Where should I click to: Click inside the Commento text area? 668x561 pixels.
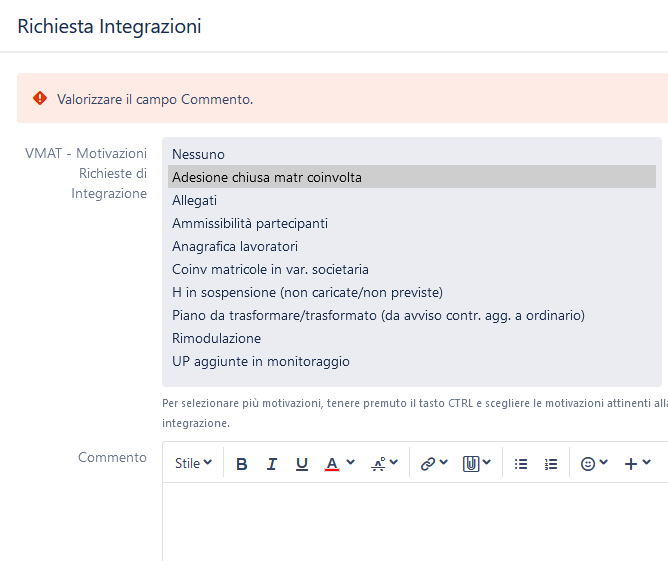415,522
